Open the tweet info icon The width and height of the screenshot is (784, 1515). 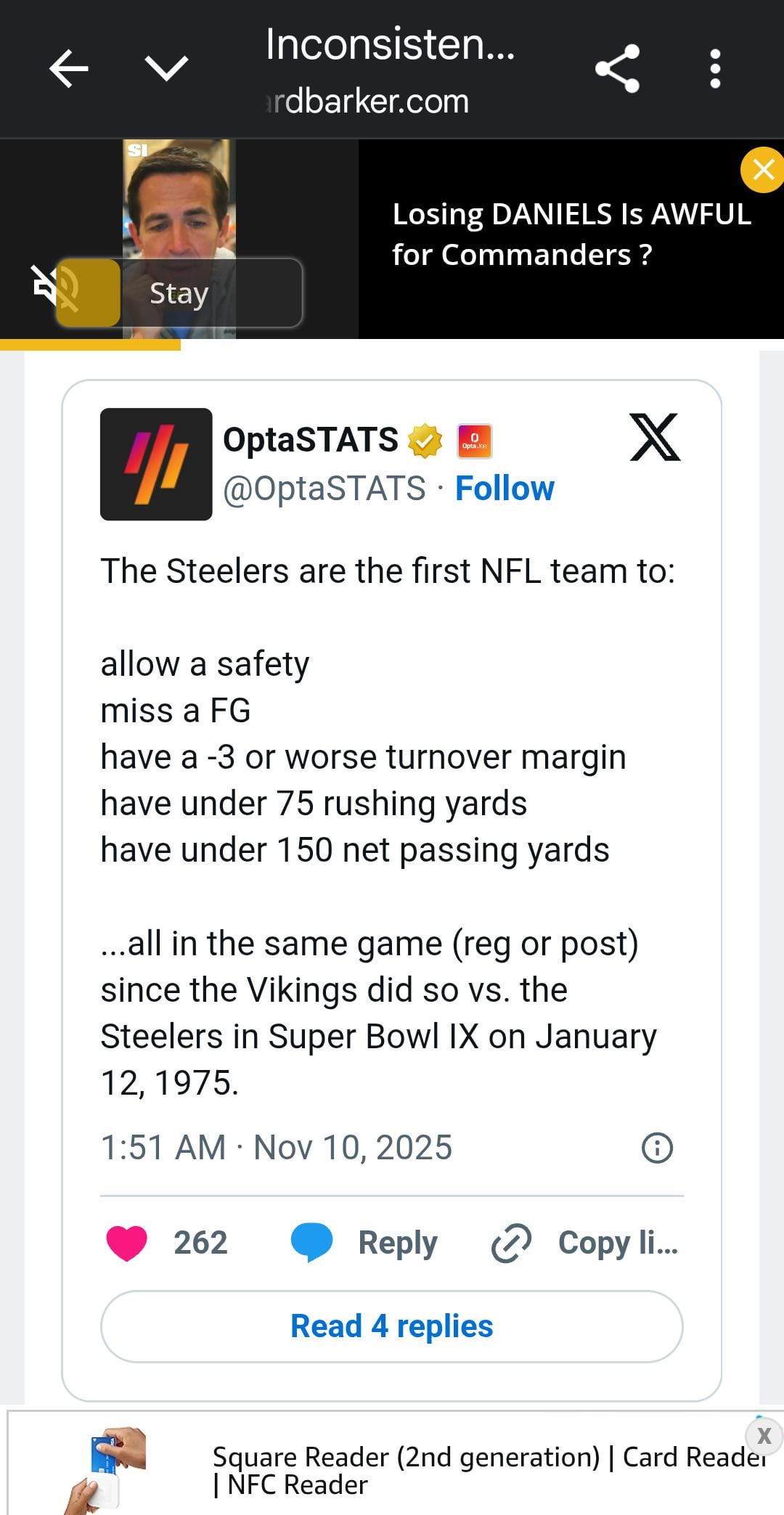657,1148
